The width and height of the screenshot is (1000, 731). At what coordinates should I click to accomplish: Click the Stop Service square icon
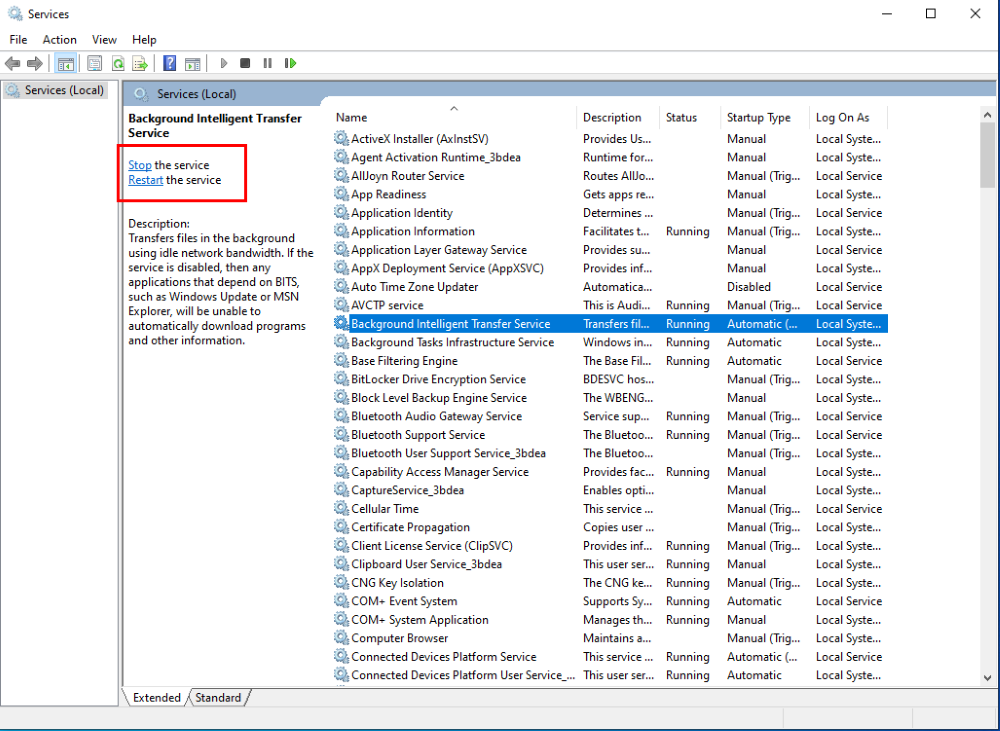coord(245,63)
